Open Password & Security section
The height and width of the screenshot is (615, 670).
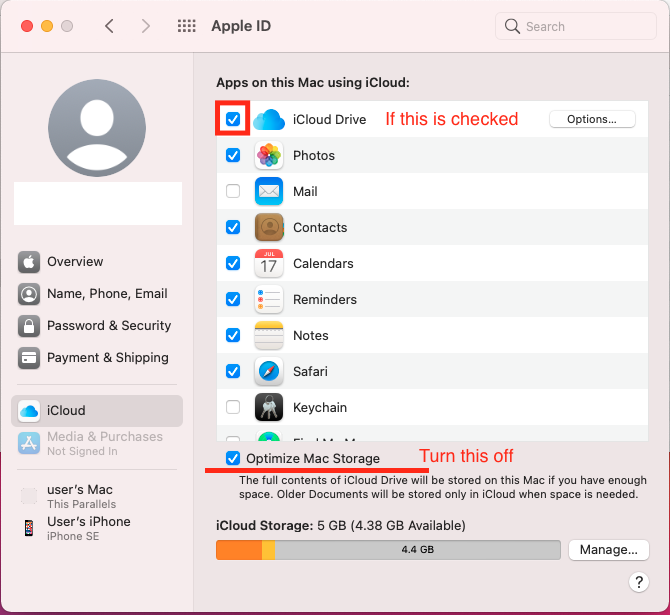tap(97, 326)
